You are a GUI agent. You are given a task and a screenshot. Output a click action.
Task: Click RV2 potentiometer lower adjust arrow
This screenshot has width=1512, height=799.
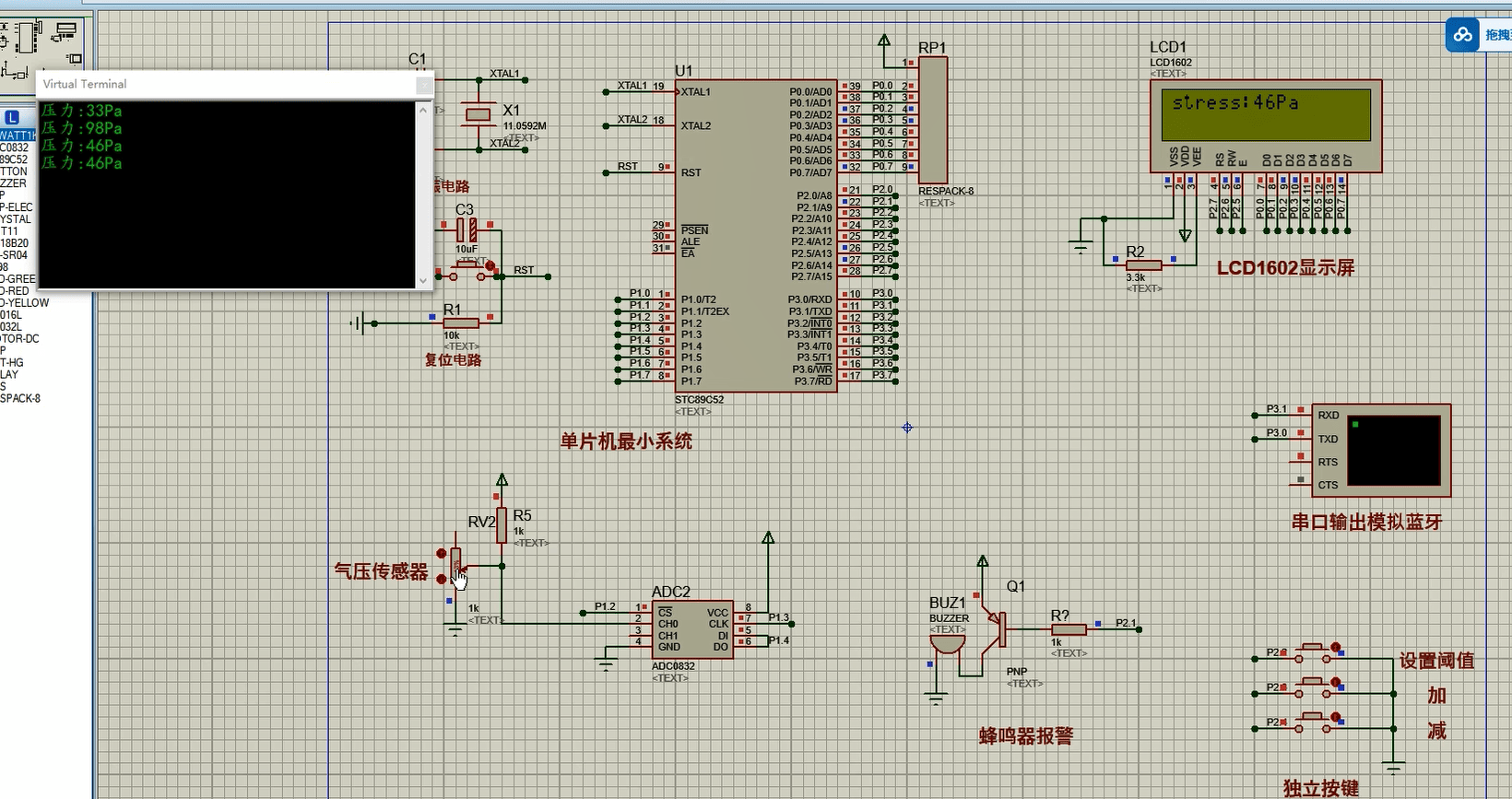pos(442,579)
